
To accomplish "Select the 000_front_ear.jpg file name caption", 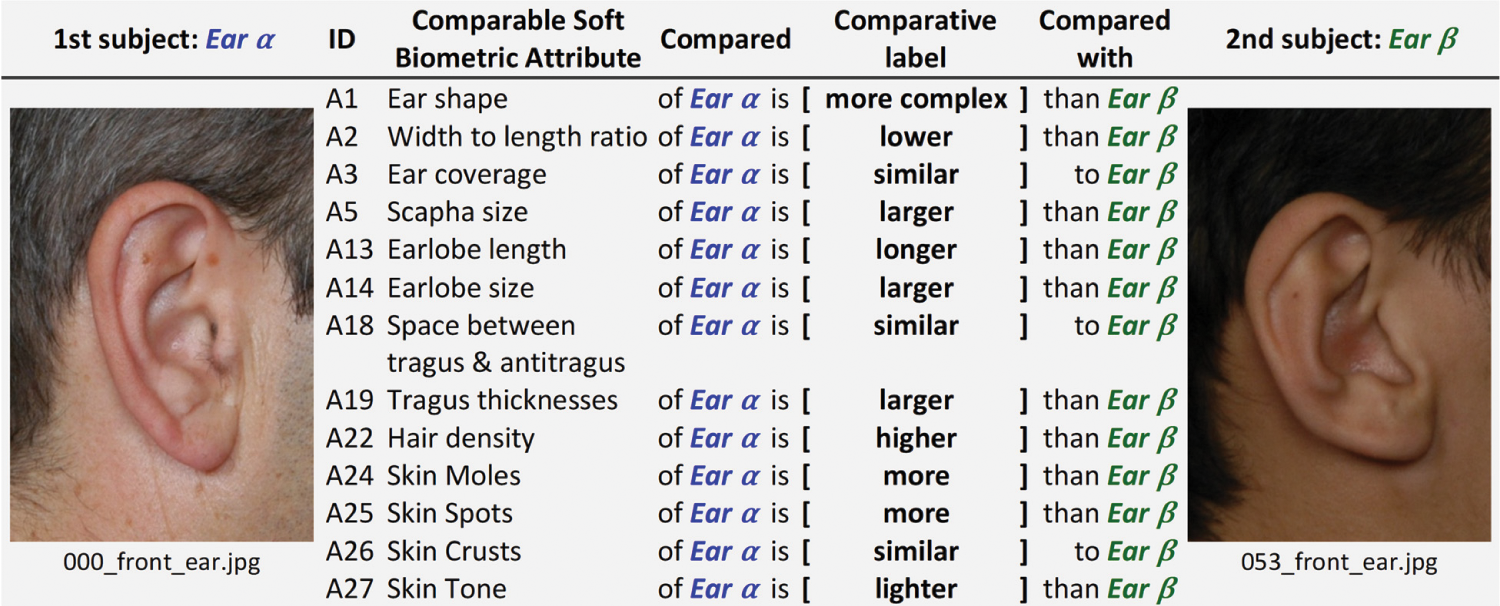I will [x=160, y=563].
